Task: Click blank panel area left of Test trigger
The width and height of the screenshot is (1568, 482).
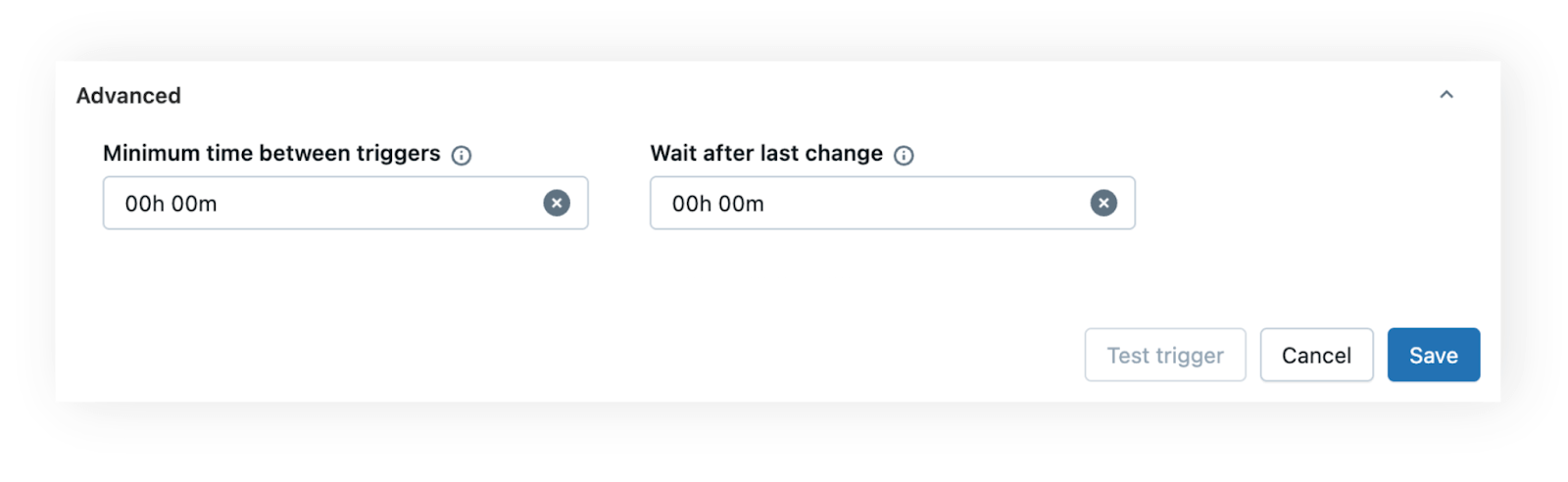Action: tap(686, 353)
